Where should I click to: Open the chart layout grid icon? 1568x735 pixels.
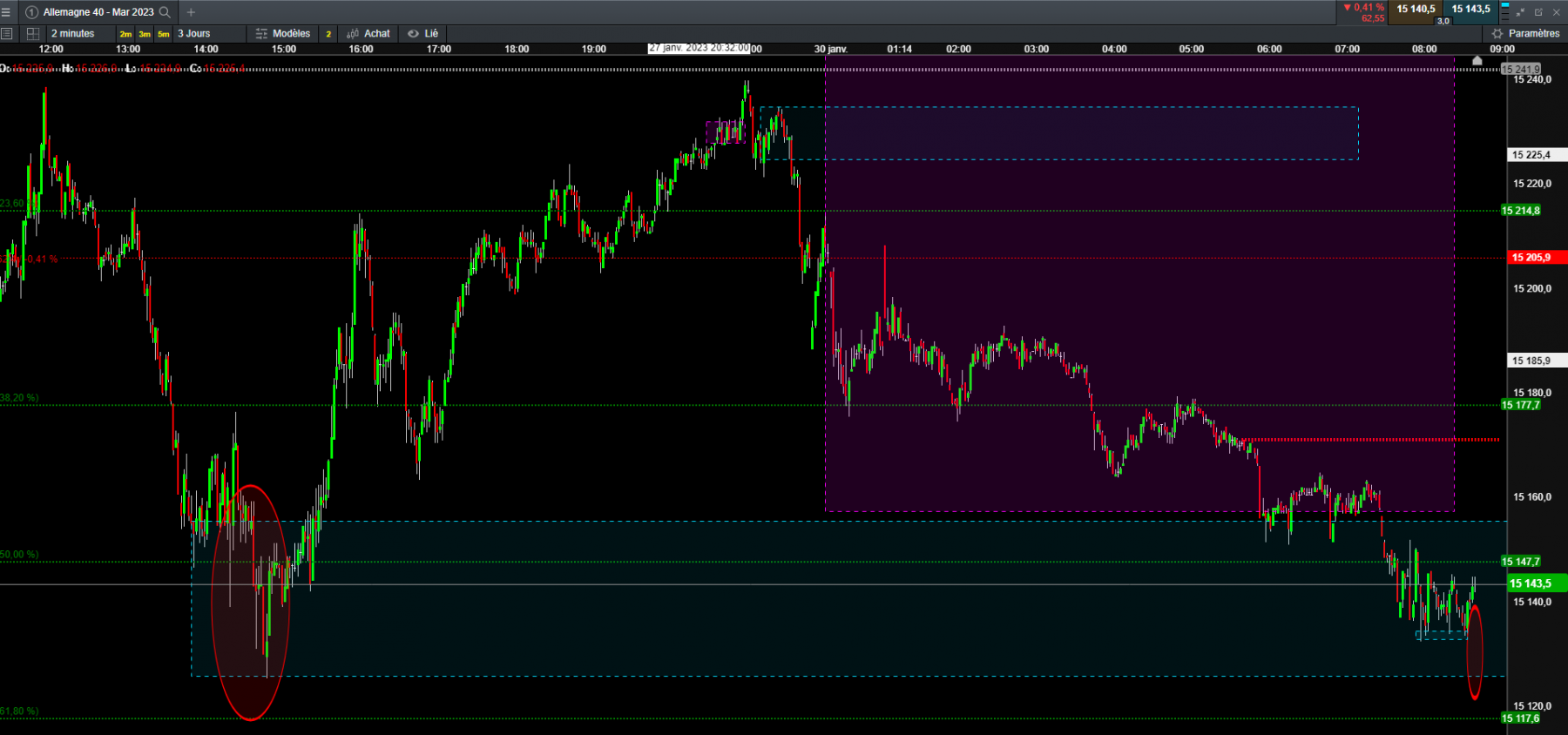(x=33, y=34)
